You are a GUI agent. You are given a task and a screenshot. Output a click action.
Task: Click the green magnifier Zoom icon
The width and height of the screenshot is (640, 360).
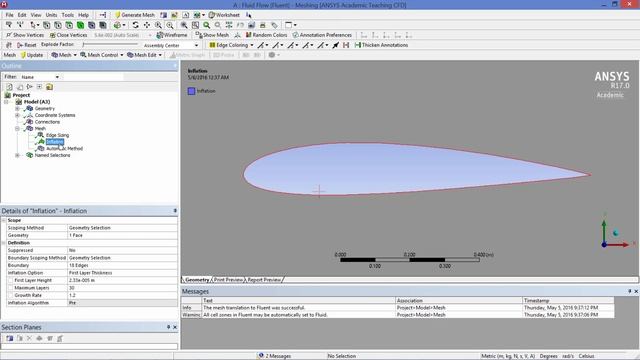tap(207, 25)
